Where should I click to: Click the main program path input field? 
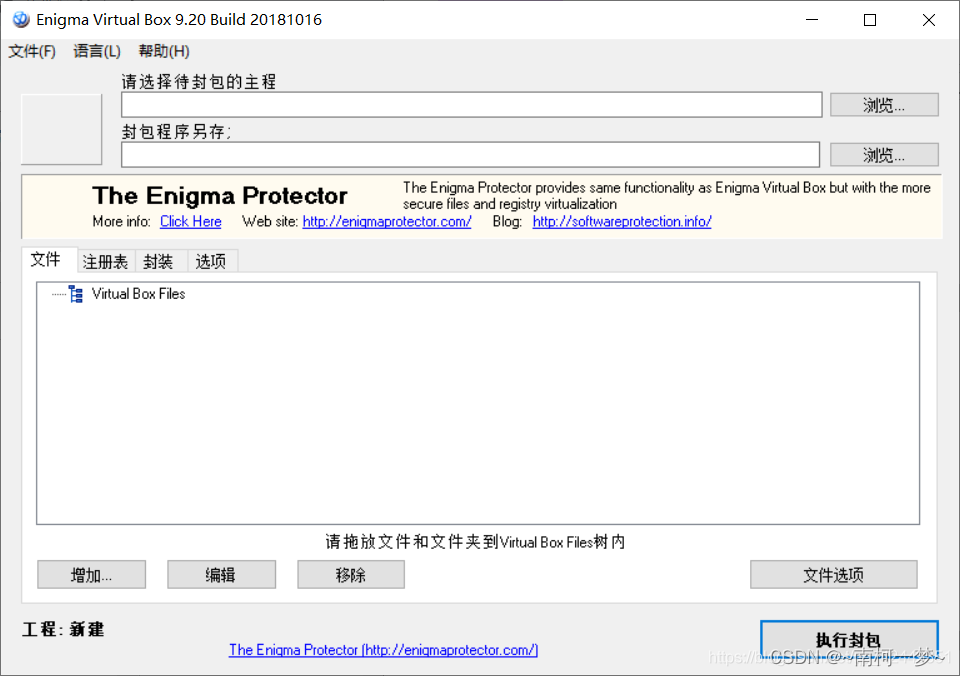pyautogui.click(x=471, y=105)
